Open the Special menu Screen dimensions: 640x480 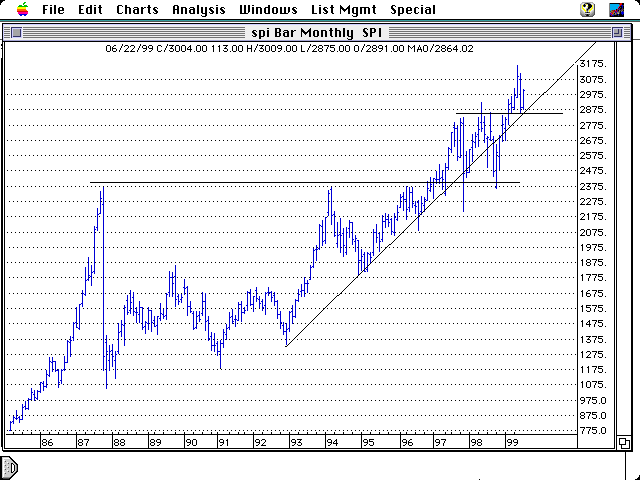pos(413,9)
